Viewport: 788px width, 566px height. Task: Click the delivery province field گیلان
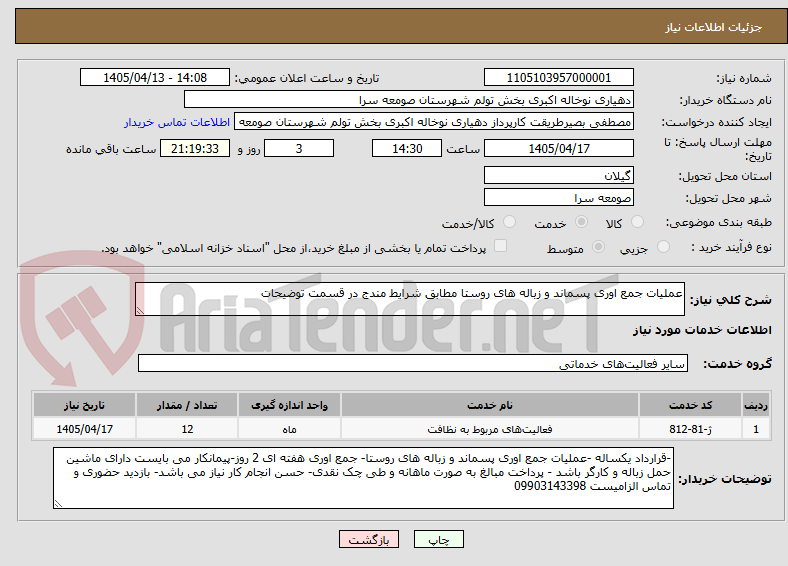[558, 175]
